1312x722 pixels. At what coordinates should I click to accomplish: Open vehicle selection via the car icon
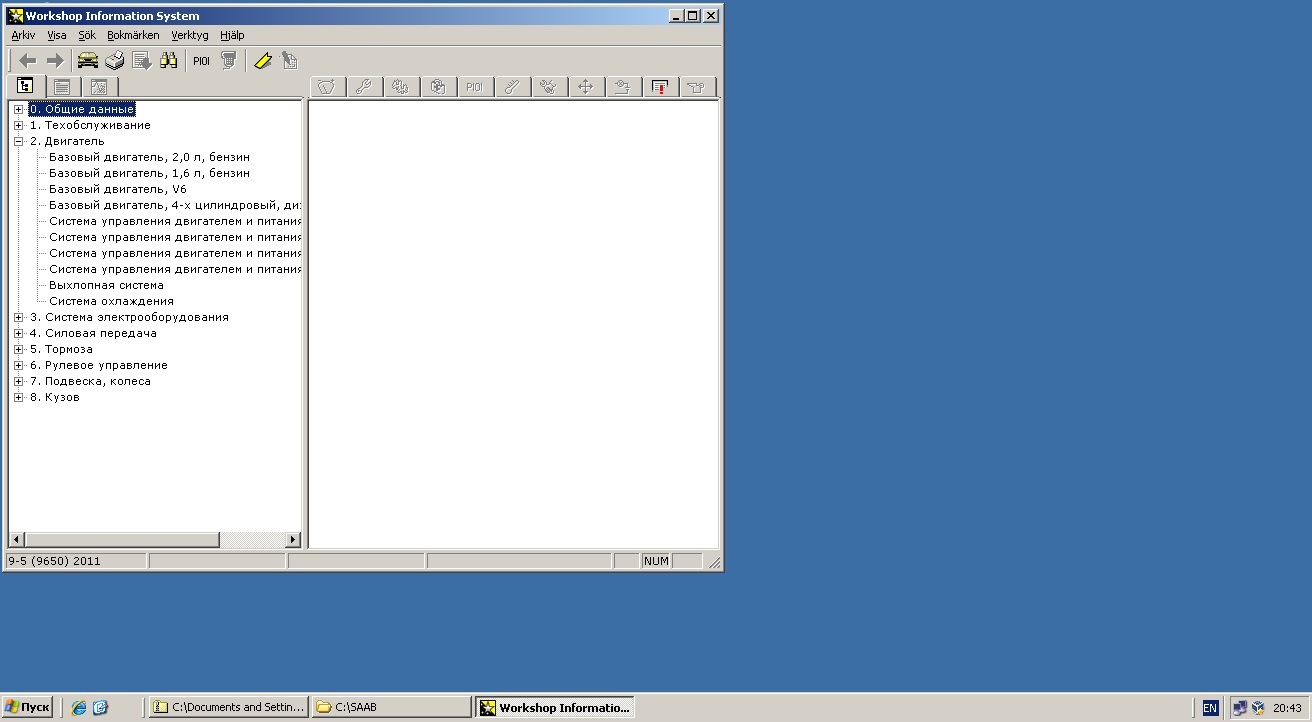click(x=88, y=61)
